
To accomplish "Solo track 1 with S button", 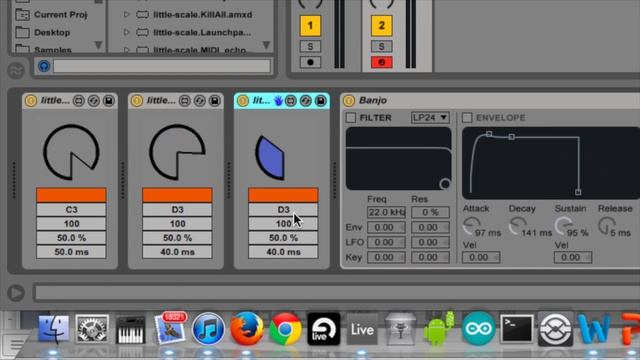I will coord(310,47).
